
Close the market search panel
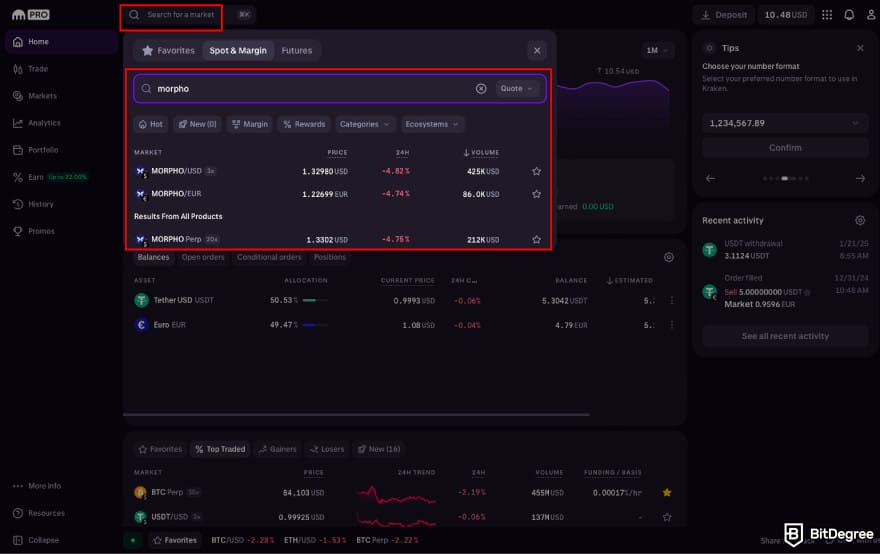click(x=537, y=51)
